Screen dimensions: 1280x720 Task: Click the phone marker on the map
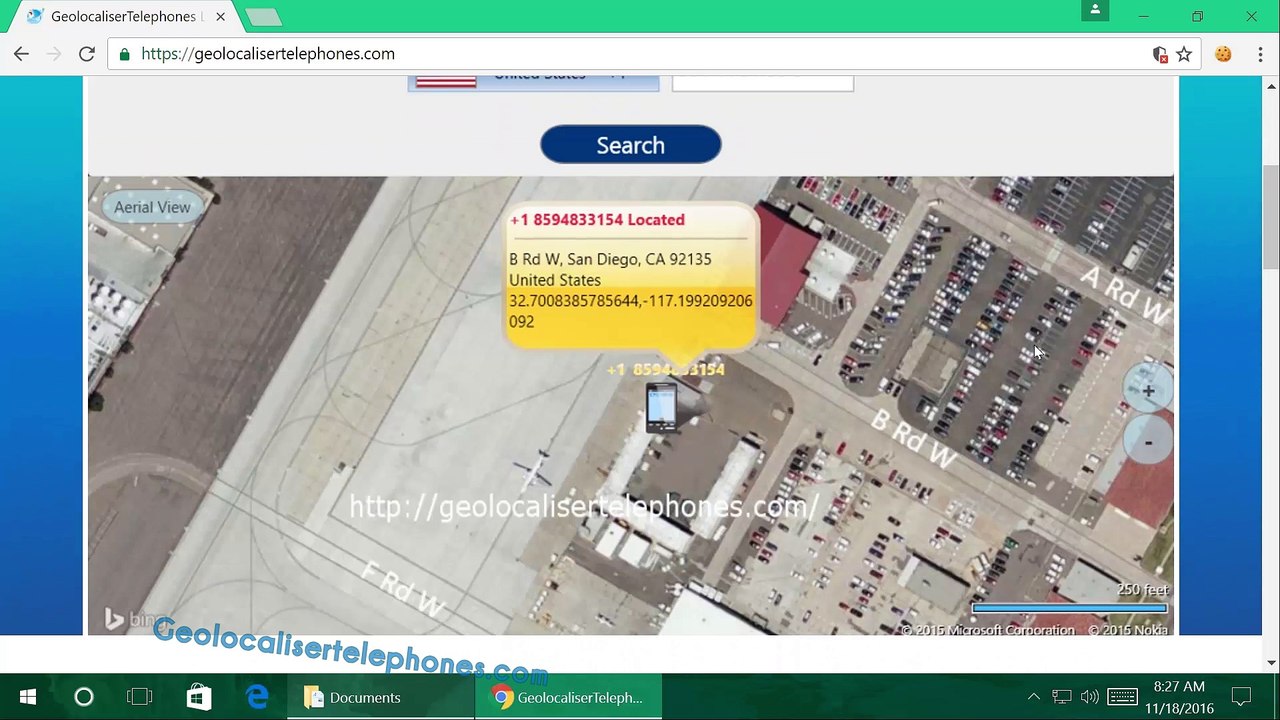(661, 408)
